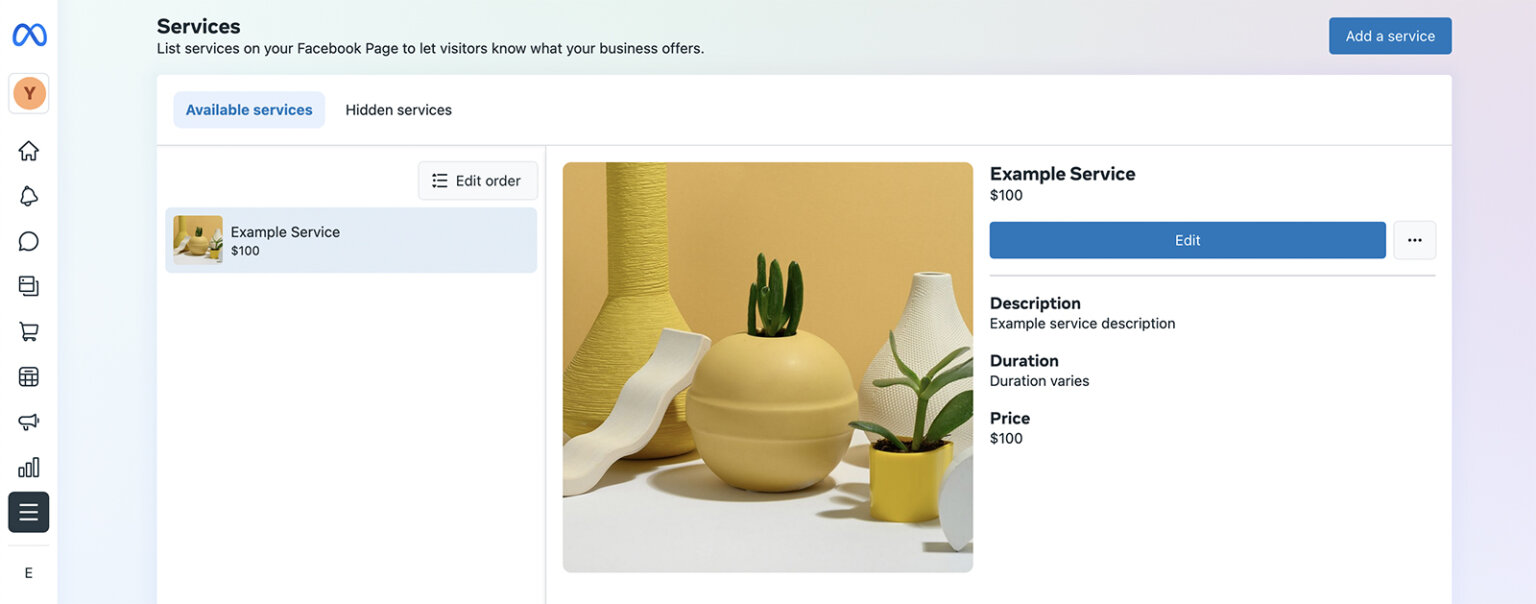
Task: Open Commerce via the shopping cart icon
Action: (28, 330)
